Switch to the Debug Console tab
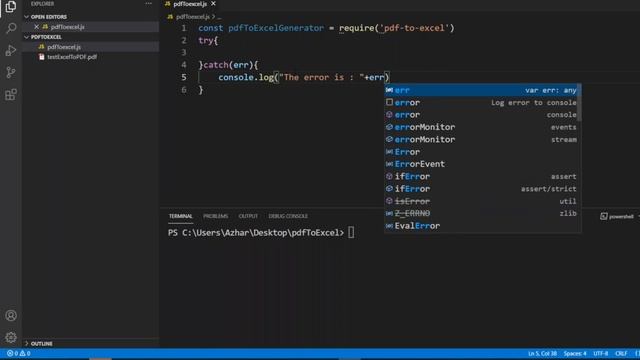640x360 pixels. coord(288,216)
